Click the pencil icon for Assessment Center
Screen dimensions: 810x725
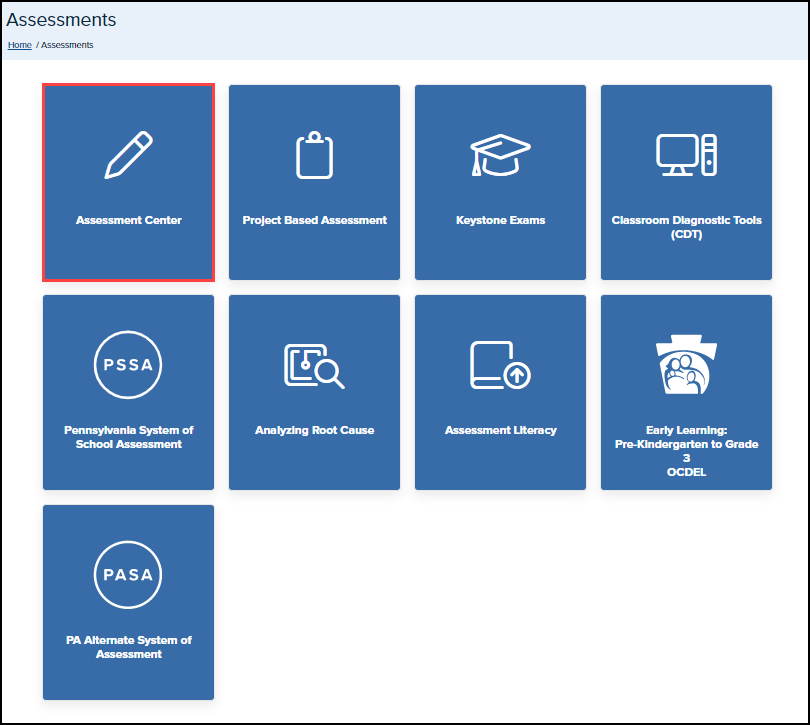(x=129, y=155)
